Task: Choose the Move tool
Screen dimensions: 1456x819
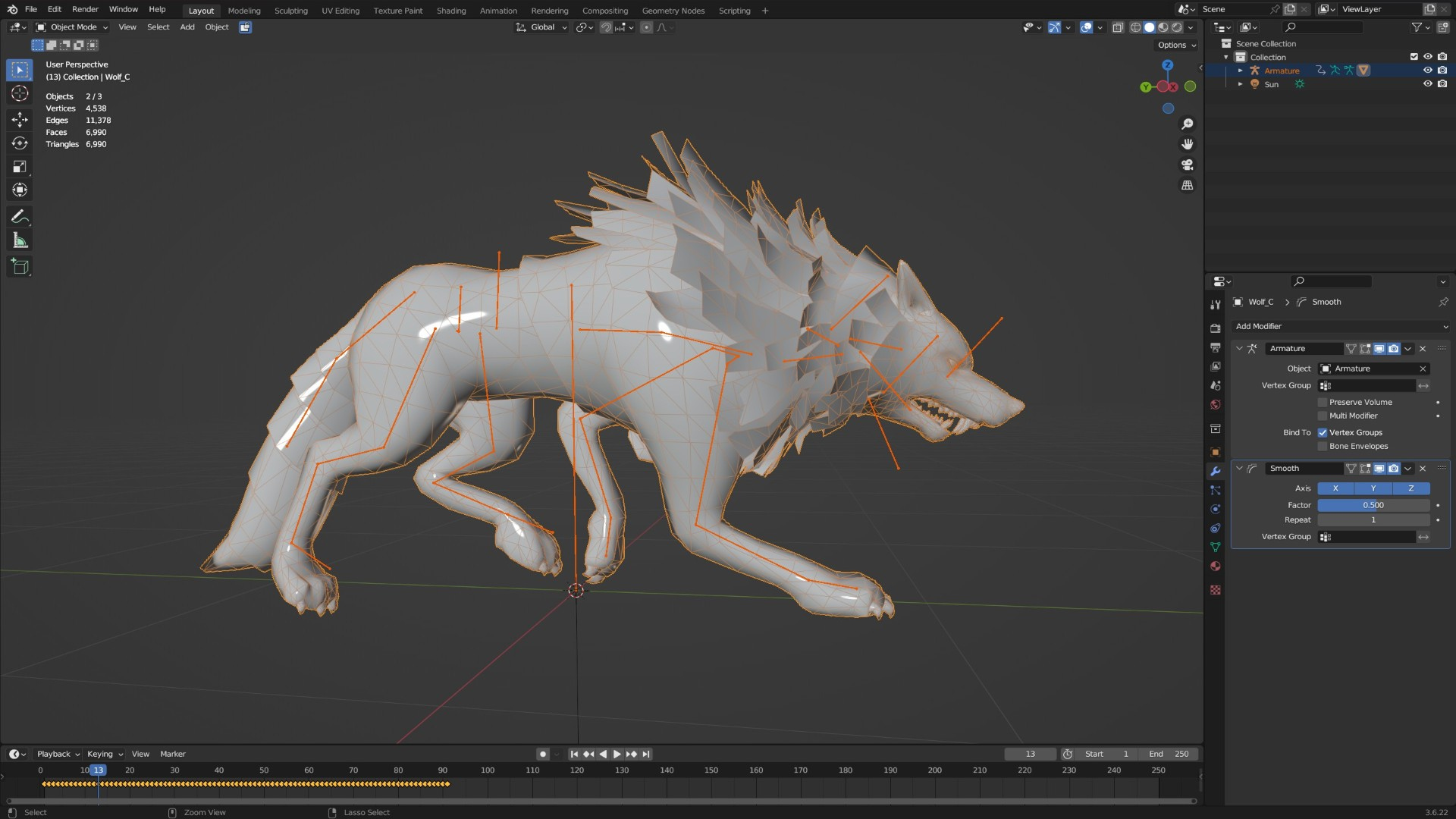Action: click(x=20, y=119)
